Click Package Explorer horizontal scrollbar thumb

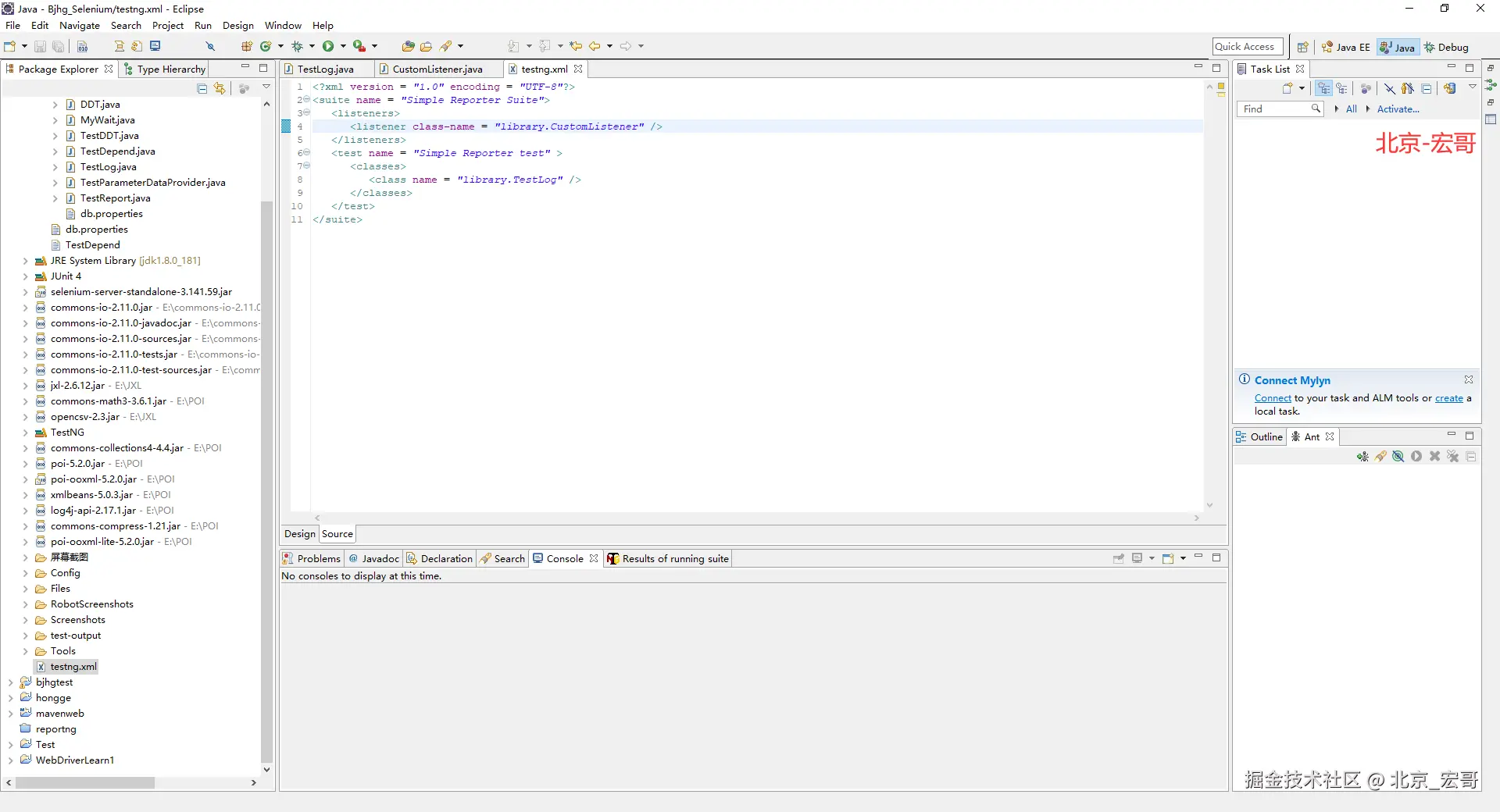(84, 782)
